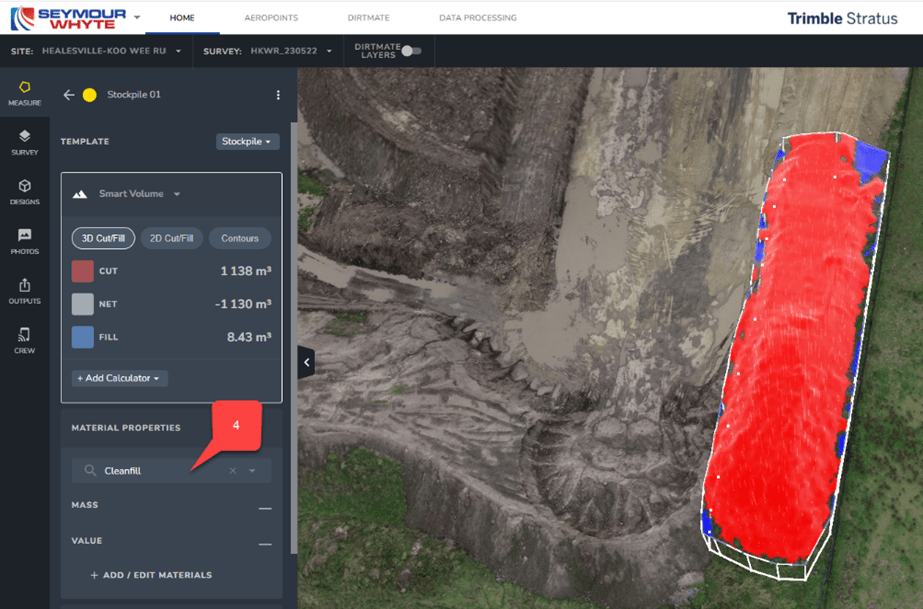Click the red Cut color swatch
This screenshot has height=609, width=923.
tap(83, 271)
